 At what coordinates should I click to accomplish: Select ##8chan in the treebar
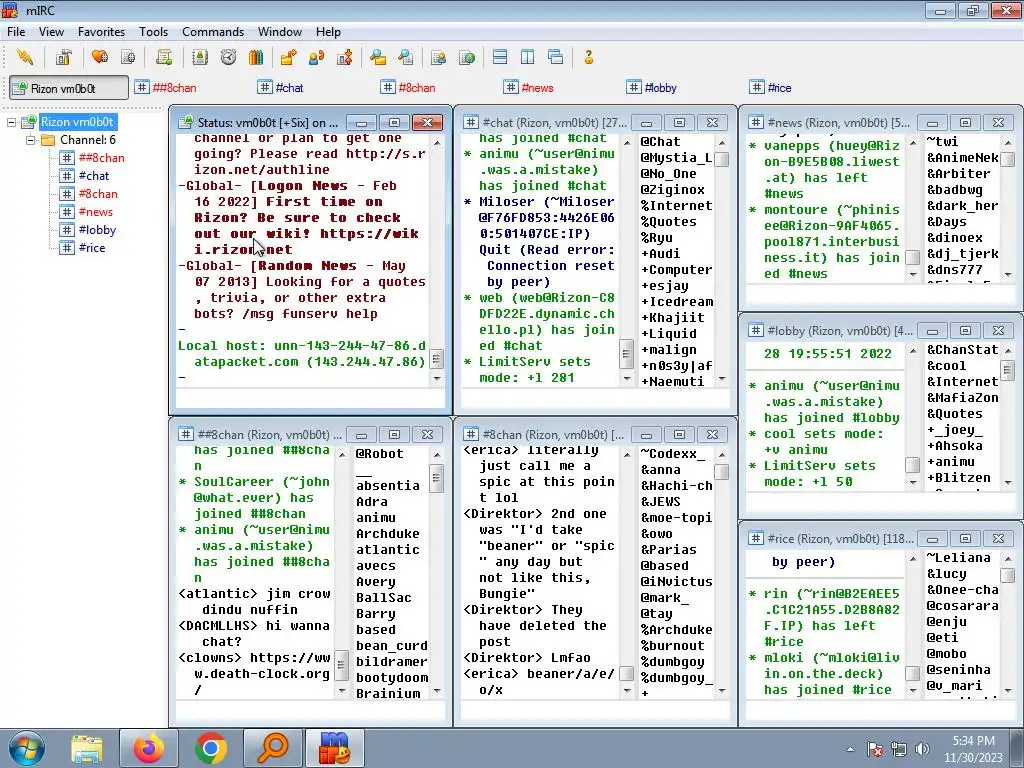coord(101,158)
